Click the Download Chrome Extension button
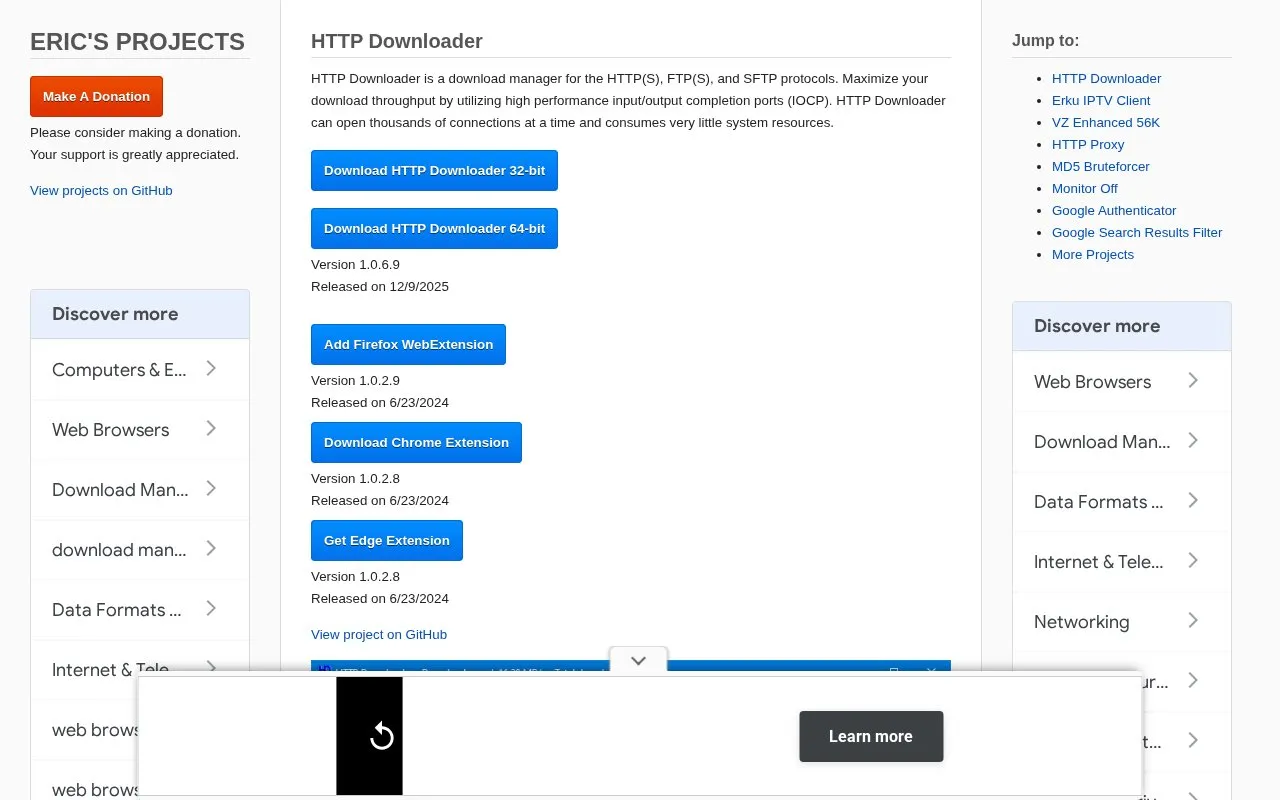The height and width of the screenshot is (800, 1280). pos(416,442)
